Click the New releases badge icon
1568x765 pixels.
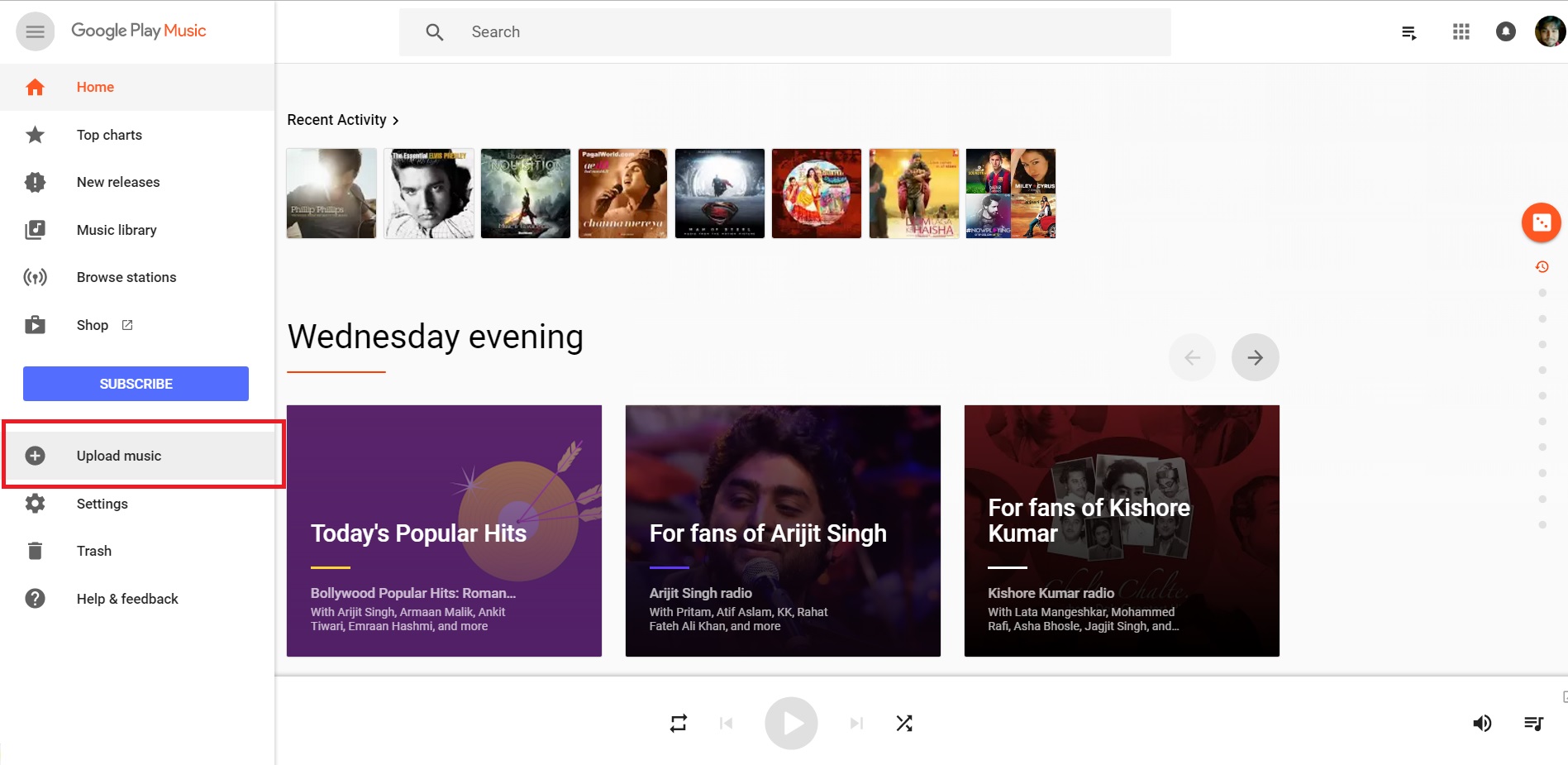tap(35, 182)
